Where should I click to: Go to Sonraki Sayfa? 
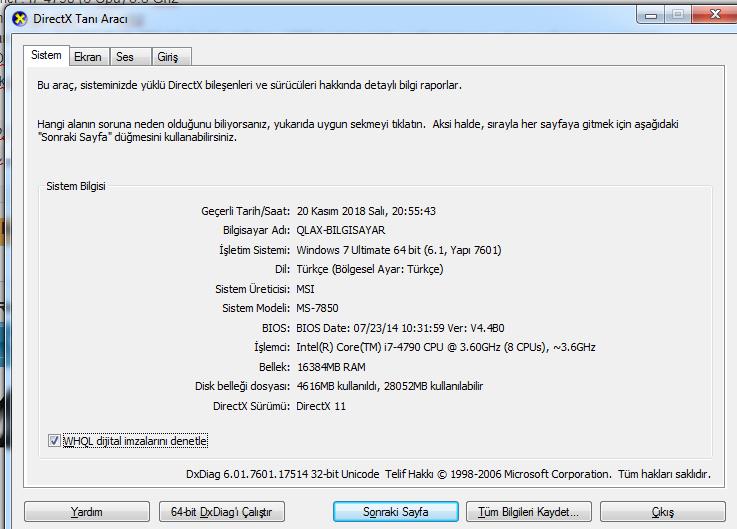point(396,512)
